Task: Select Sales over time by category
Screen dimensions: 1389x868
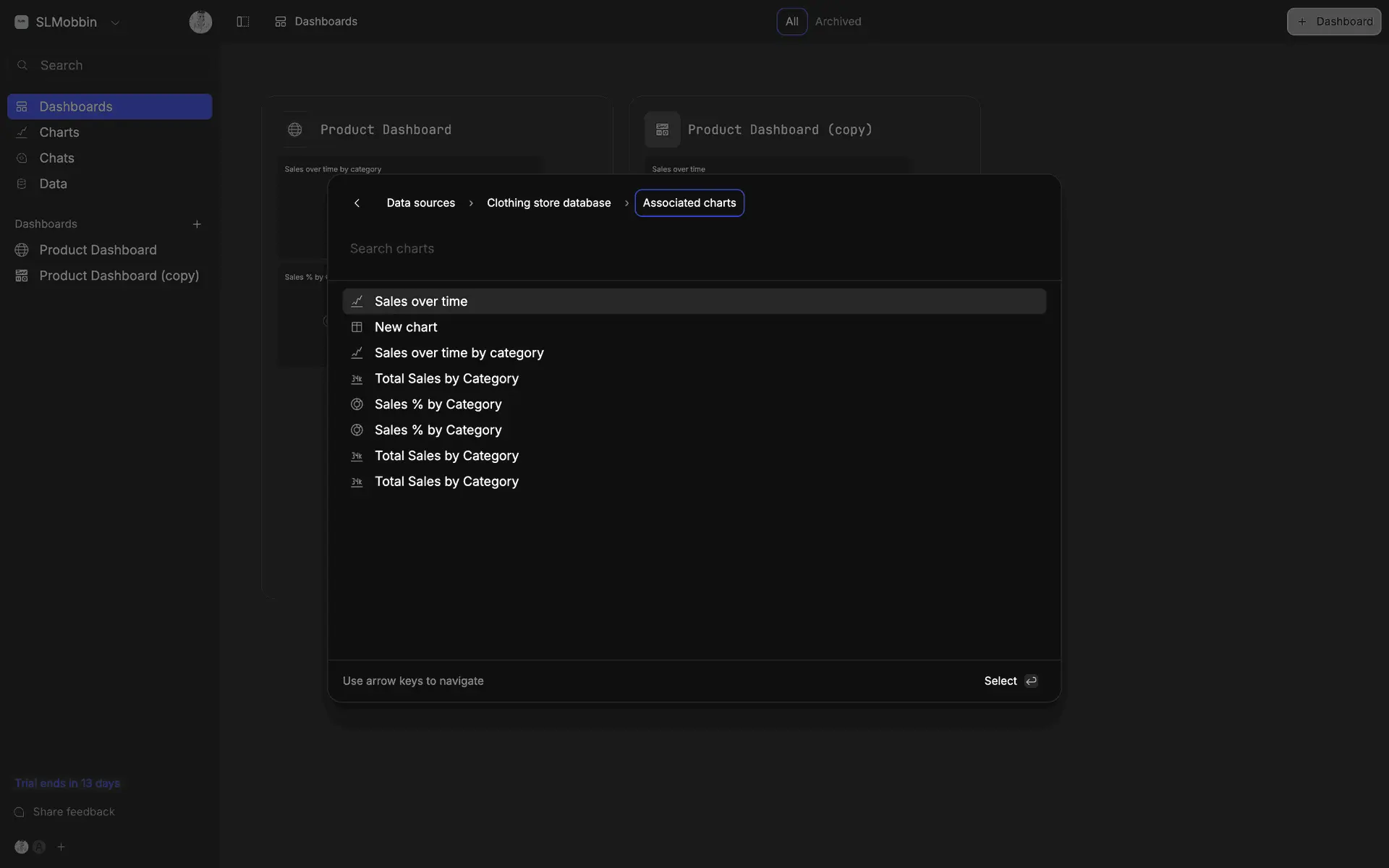Action: pyautogui.click(x=459, y=353)
